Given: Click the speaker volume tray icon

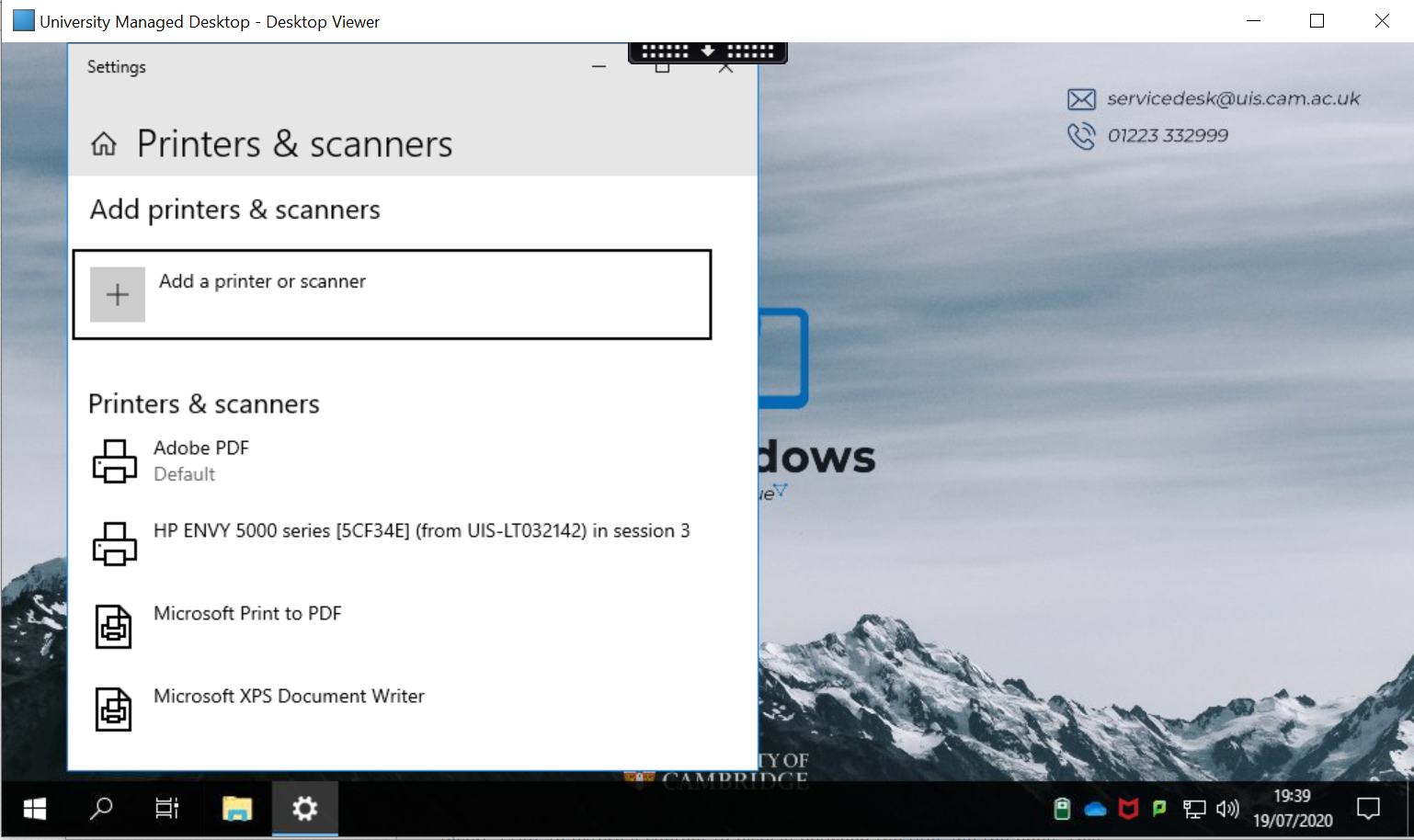Looking at the screenshot, I should 1226,809.
